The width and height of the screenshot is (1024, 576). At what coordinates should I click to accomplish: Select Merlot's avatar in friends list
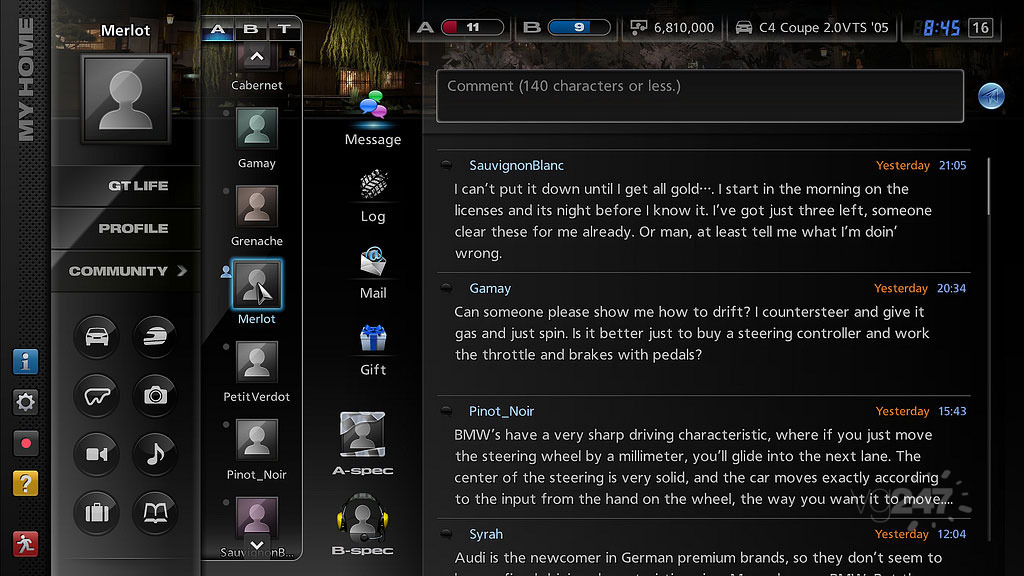[257, 284]
